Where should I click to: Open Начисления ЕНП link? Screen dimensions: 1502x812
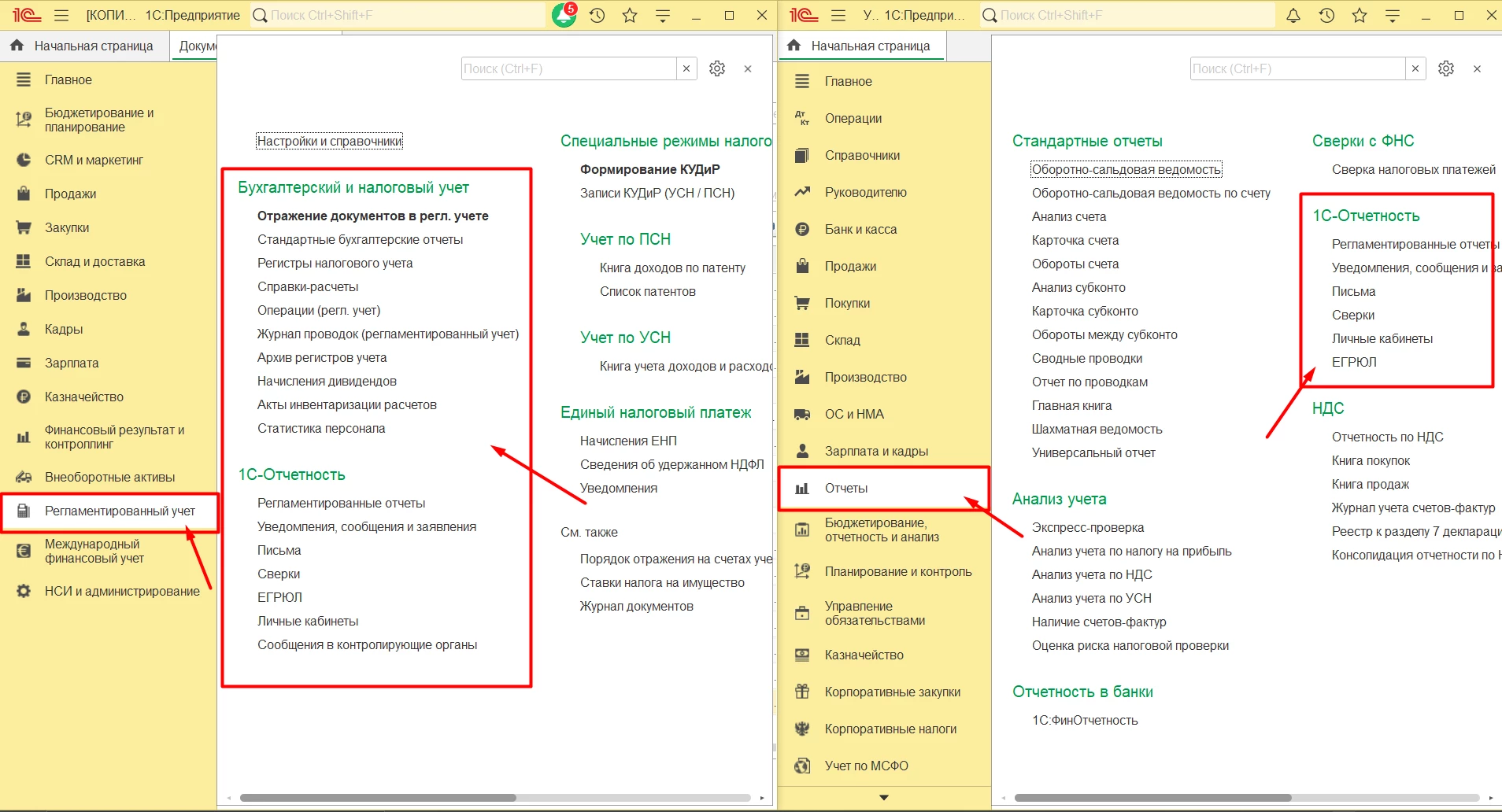click(629, 441)
